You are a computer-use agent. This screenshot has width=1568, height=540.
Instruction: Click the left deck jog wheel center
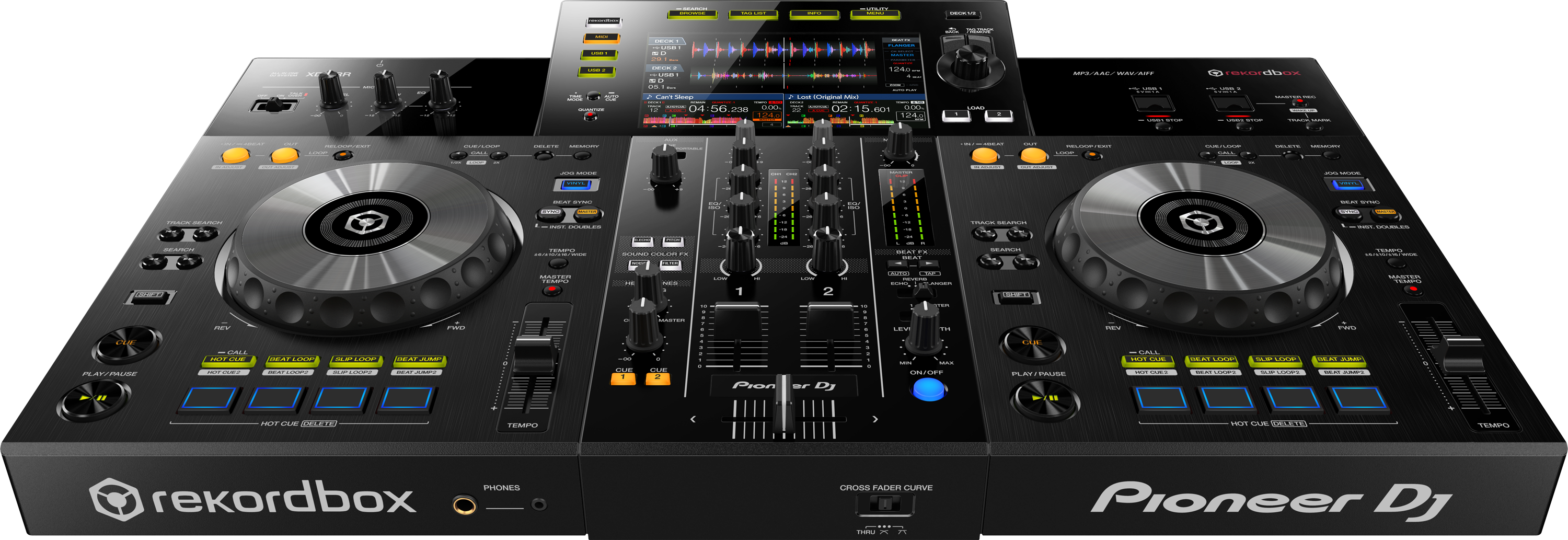click(367, 223)
